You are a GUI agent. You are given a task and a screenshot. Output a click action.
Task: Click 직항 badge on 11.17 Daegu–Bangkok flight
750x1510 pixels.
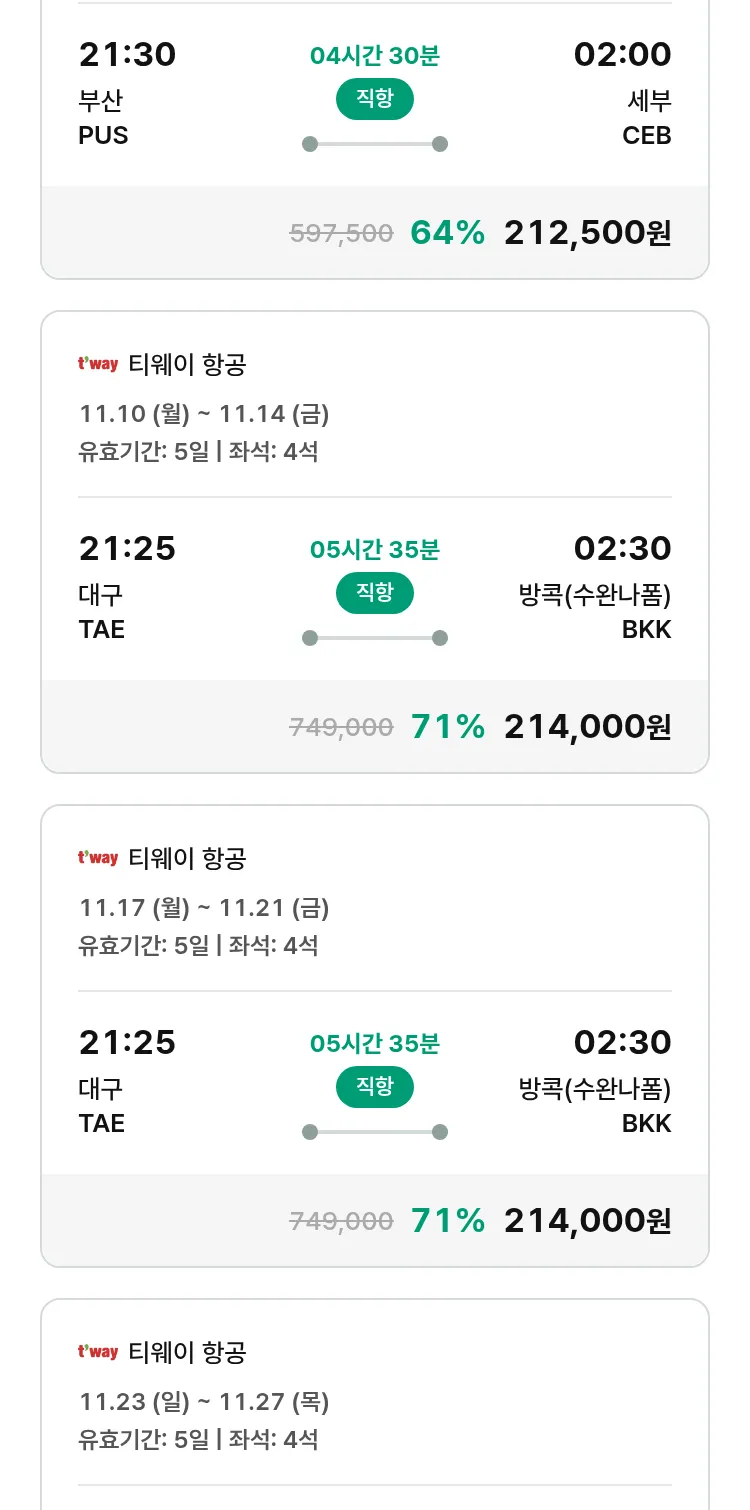click(374, 1087)
